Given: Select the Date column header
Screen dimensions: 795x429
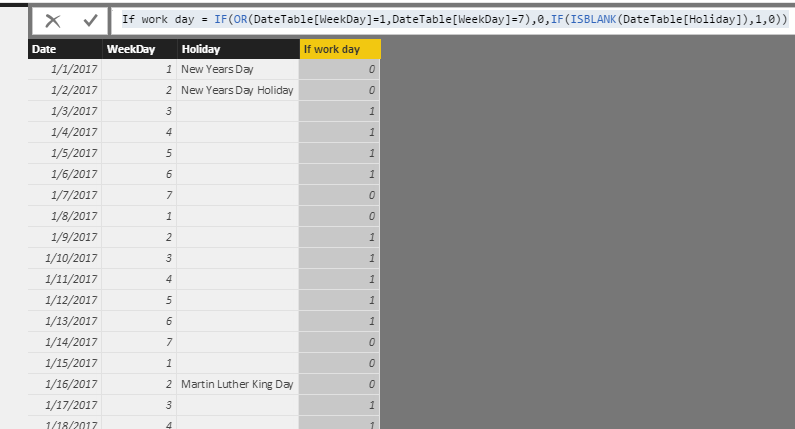Looking at the screenshot, I should [65, 49].
